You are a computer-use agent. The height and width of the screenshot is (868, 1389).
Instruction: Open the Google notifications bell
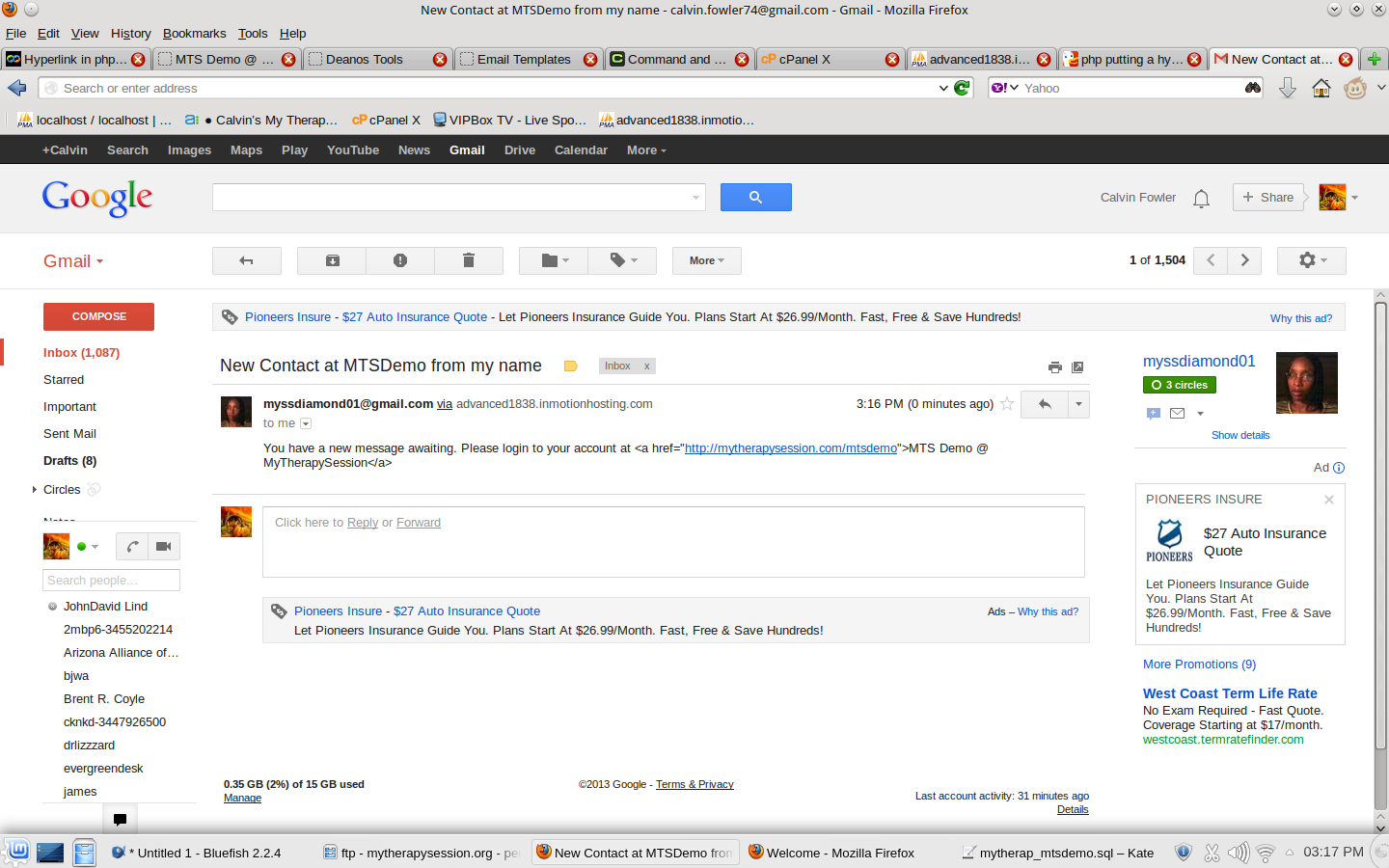pyautogui.click(x=1201, y=198)
